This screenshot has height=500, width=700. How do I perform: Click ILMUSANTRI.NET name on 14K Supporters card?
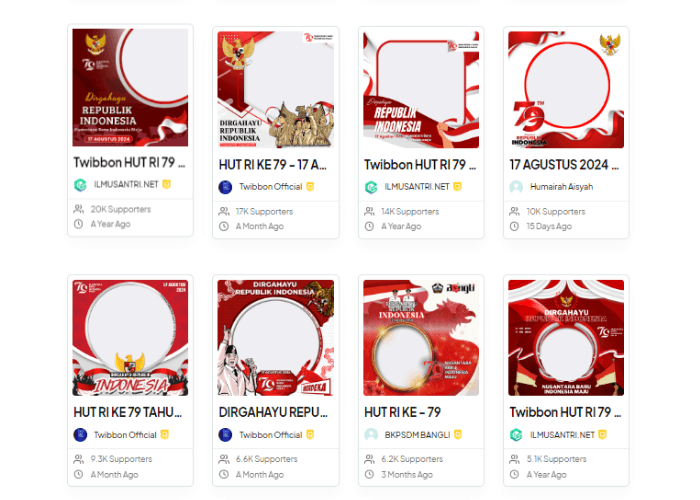pyautogui.click(x=417, y=187)
